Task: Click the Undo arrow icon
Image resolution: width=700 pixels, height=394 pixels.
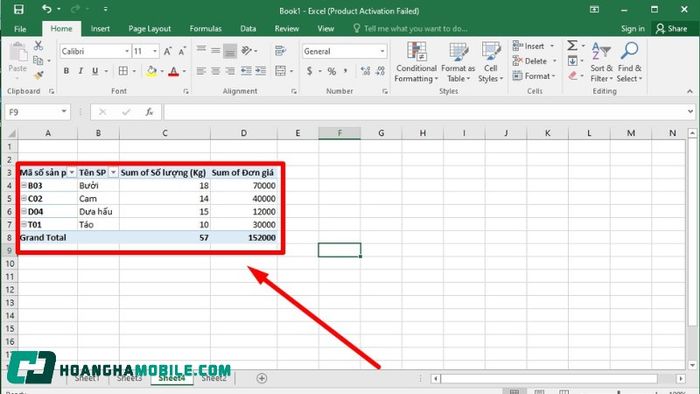Action: [x=46, y=9]
